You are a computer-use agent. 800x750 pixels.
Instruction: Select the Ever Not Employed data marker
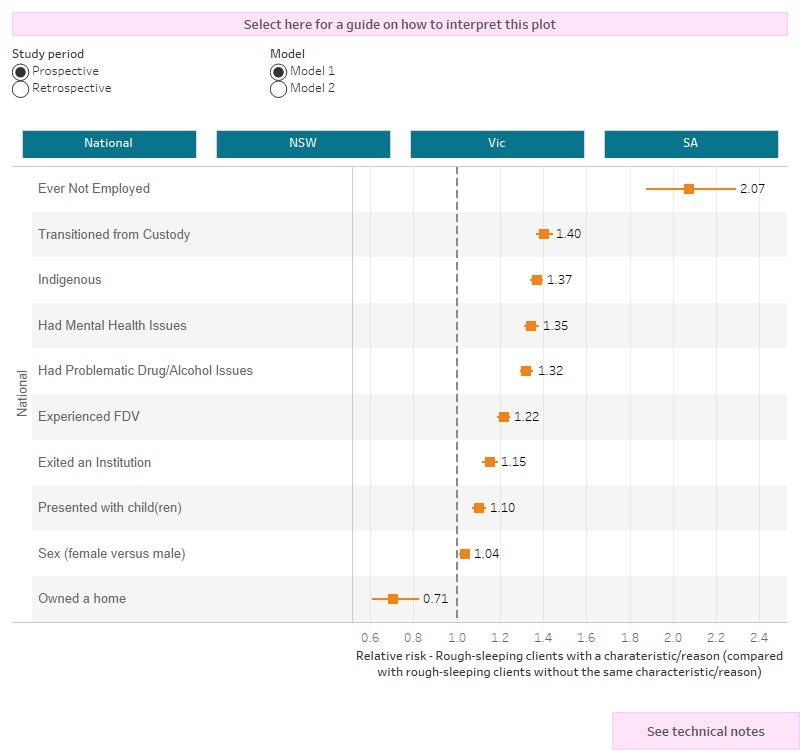(x=688, y=188)
